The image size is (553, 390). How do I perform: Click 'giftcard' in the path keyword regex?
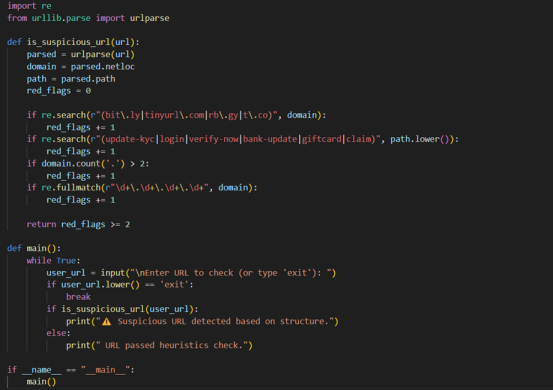point(322,139)
